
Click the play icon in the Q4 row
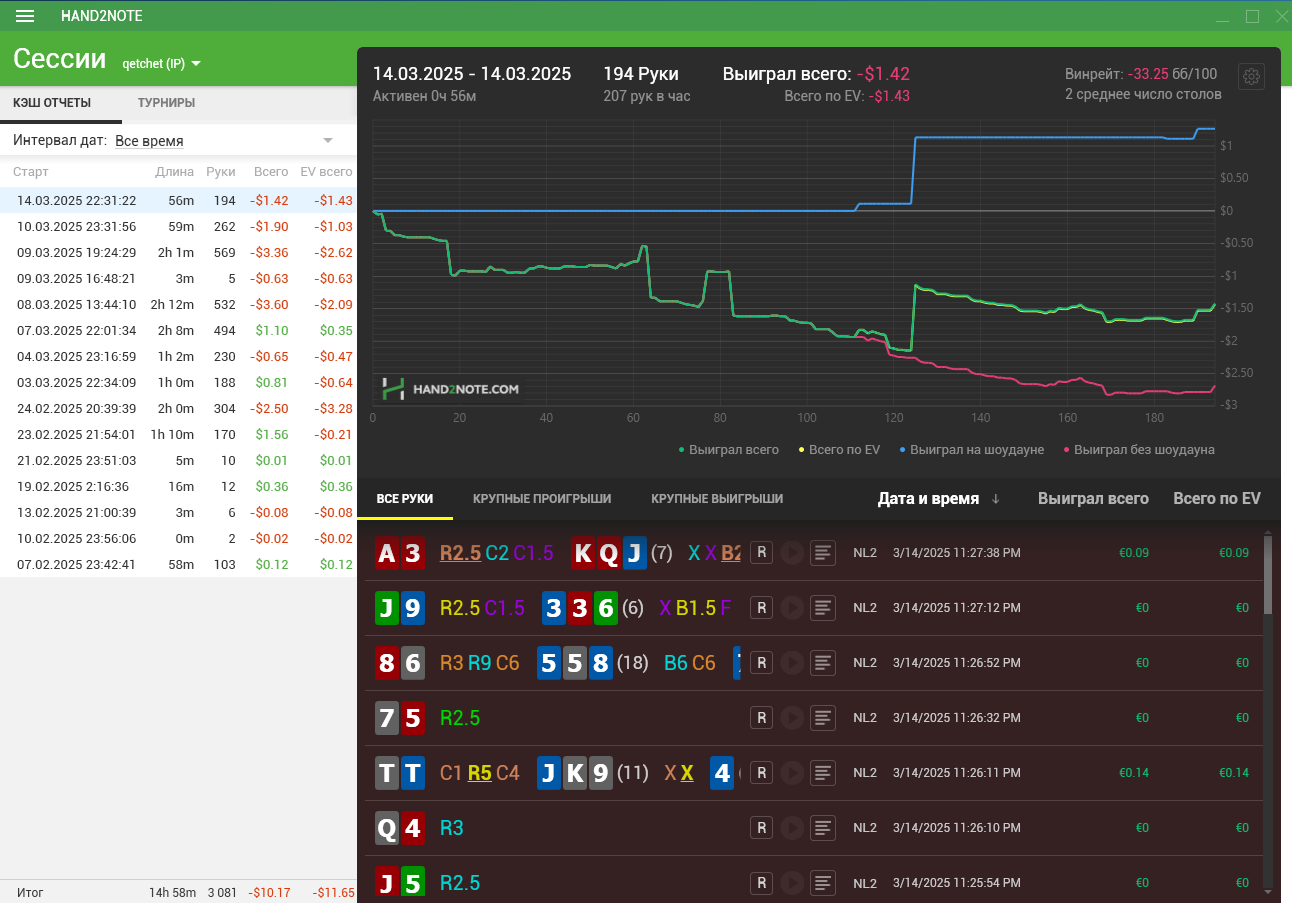pos(792,828)
